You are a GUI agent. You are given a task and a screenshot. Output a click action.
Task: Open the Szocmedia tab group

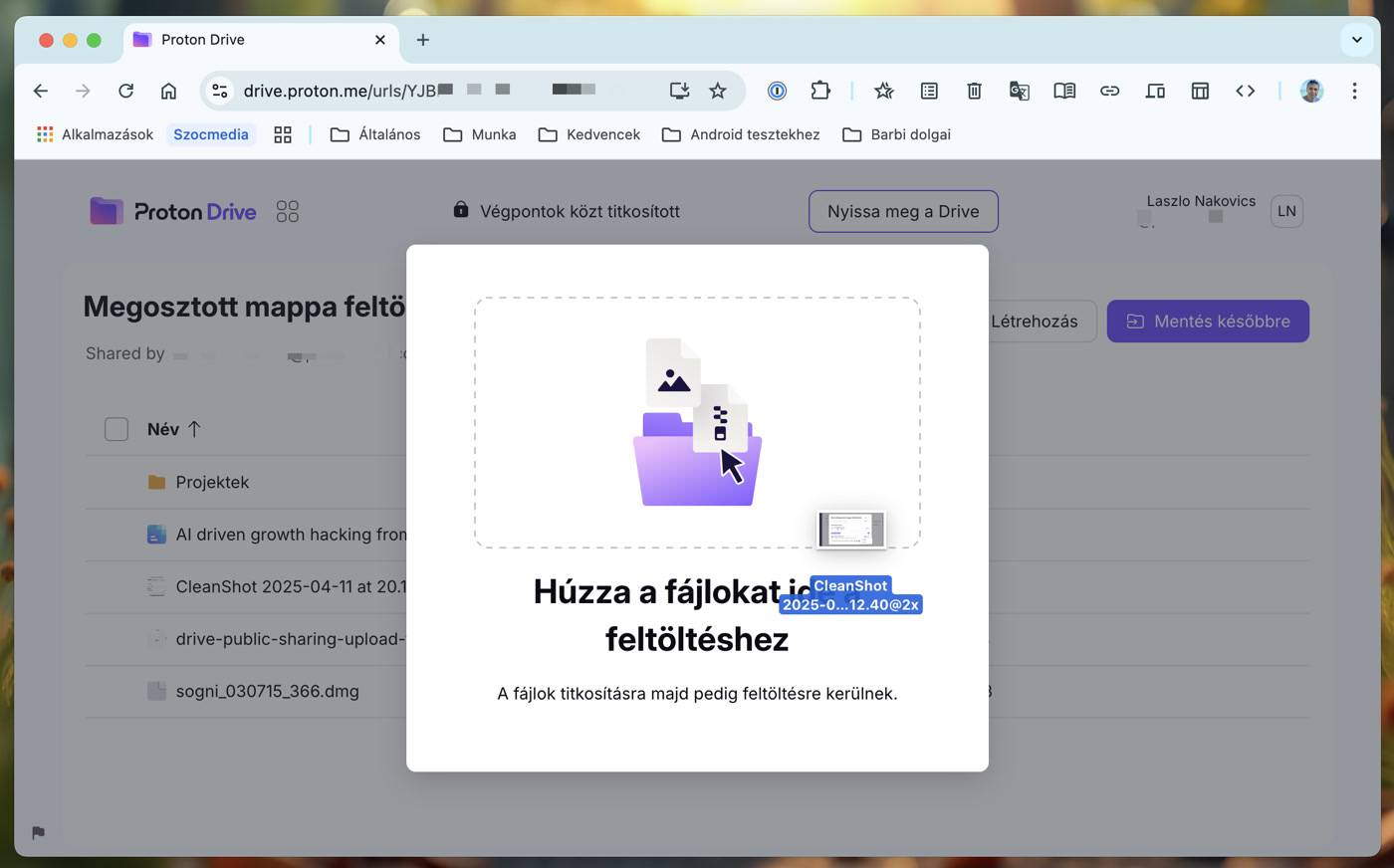(x=211, y=134)
